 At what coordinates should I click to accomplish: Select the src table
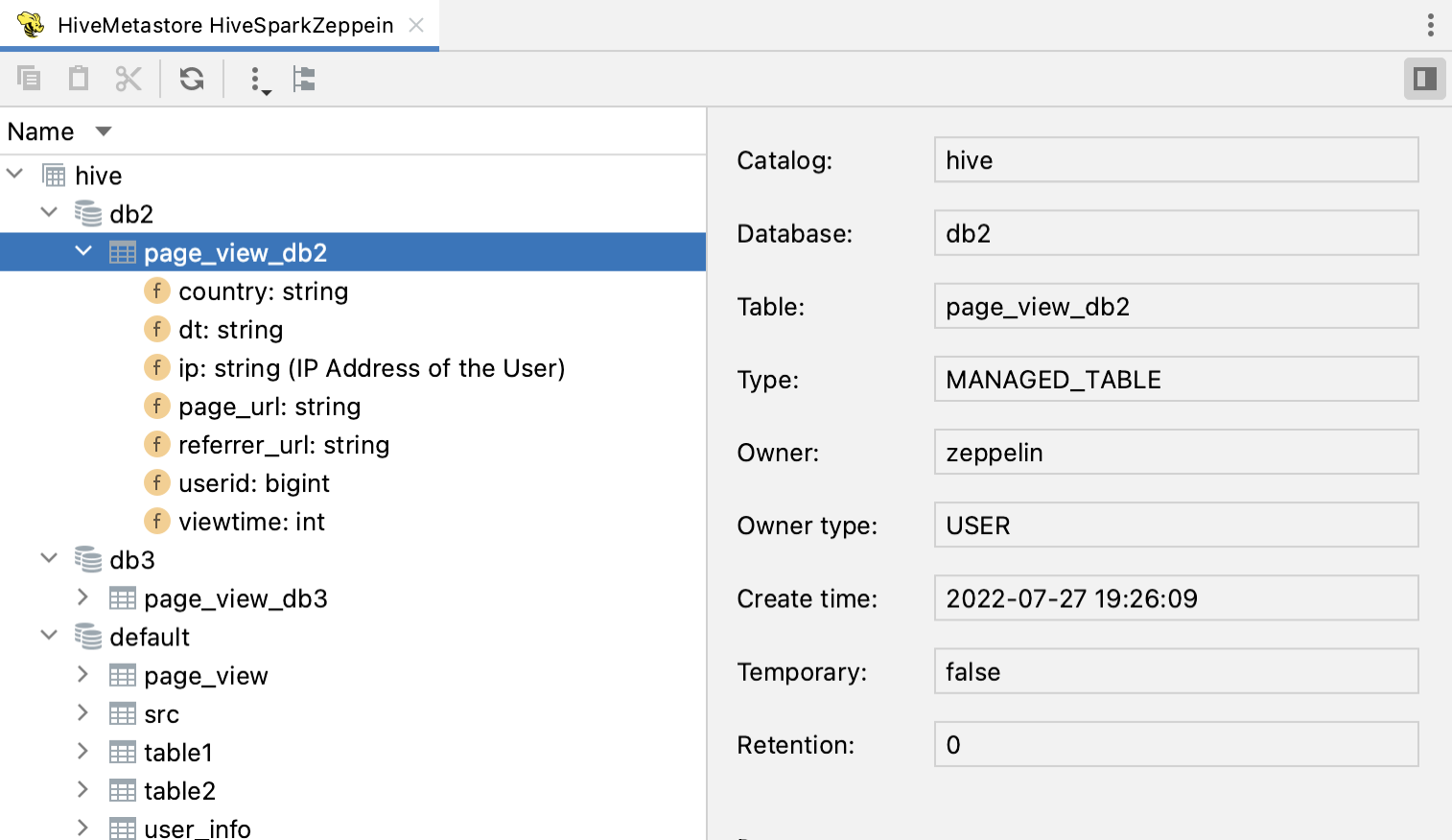click(x=161, y=714)
